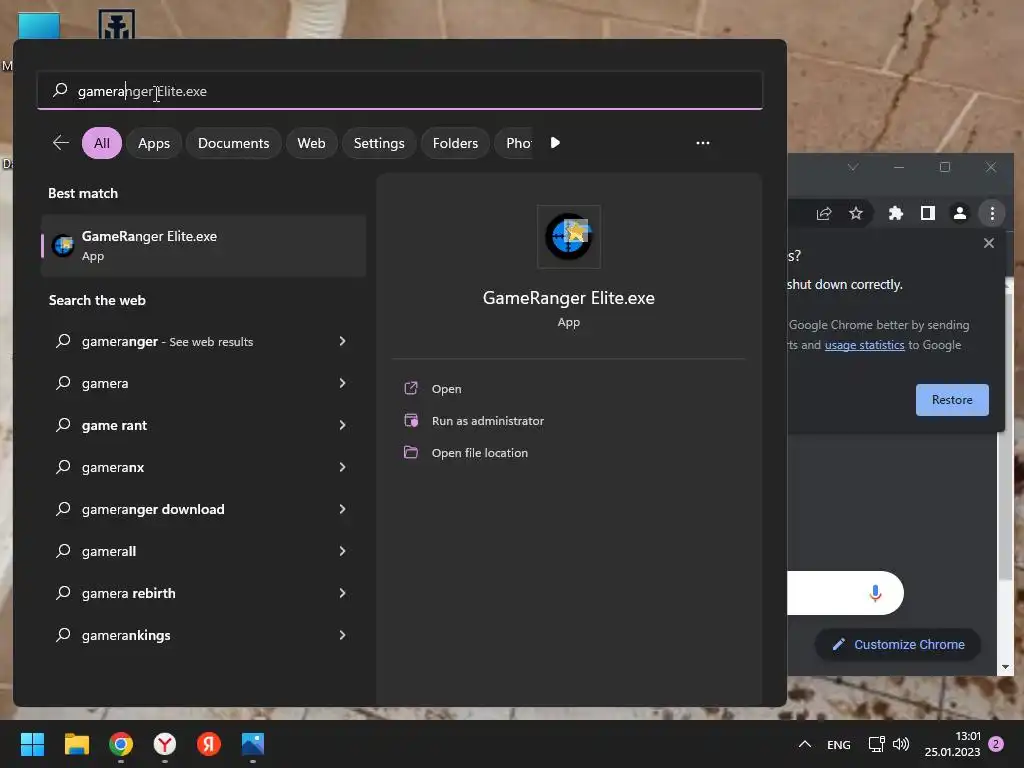This screenshot has width=1024, height=768.
Task: Switch to the Folders filter tab
Action: pyautogui.click(x=455, y=143)
